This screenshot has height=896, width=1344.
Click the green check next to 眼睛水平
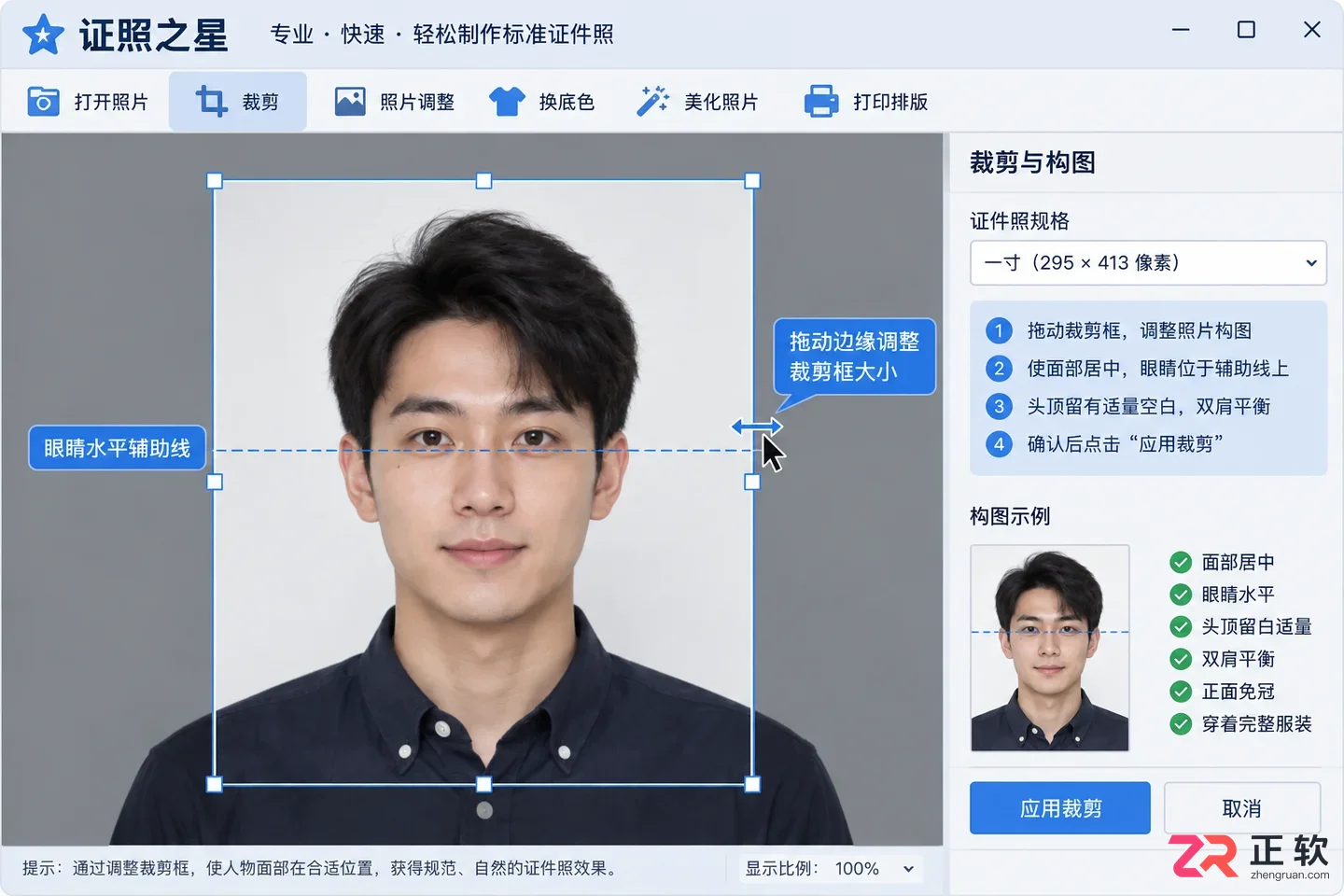coord(1181,595)
